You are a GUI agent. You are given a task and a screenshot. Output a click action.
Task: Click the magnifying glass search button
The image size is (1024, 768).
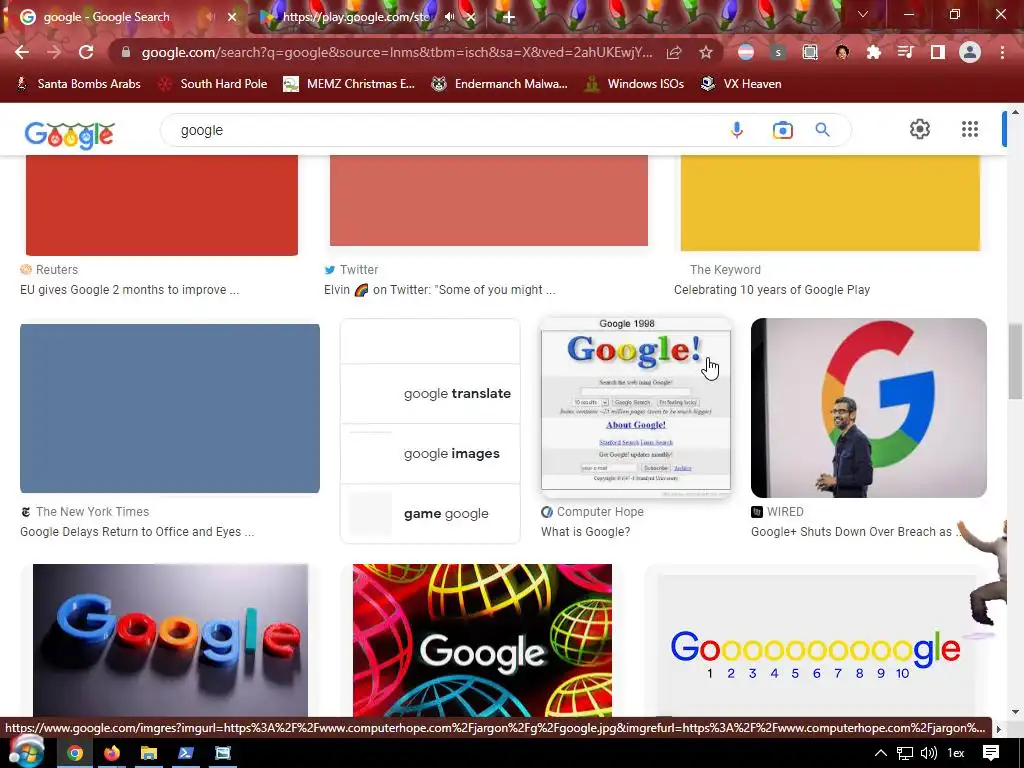pos(822,130)
